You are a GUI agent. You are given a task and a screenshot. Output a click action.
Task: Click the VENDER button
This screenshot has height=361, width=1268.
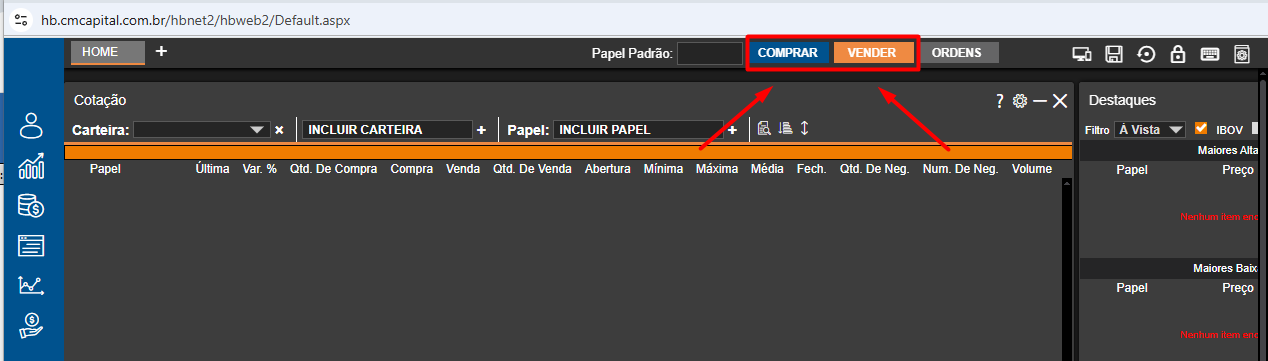coord(872,53)
